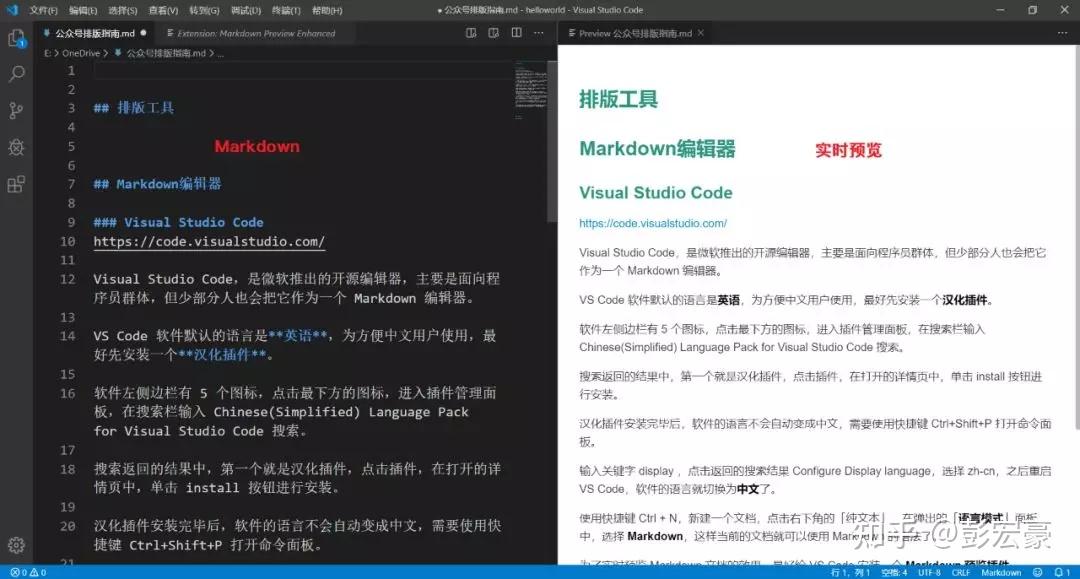Click line number 12 in the gutter

pyautogui.click(x=67, y=279)
